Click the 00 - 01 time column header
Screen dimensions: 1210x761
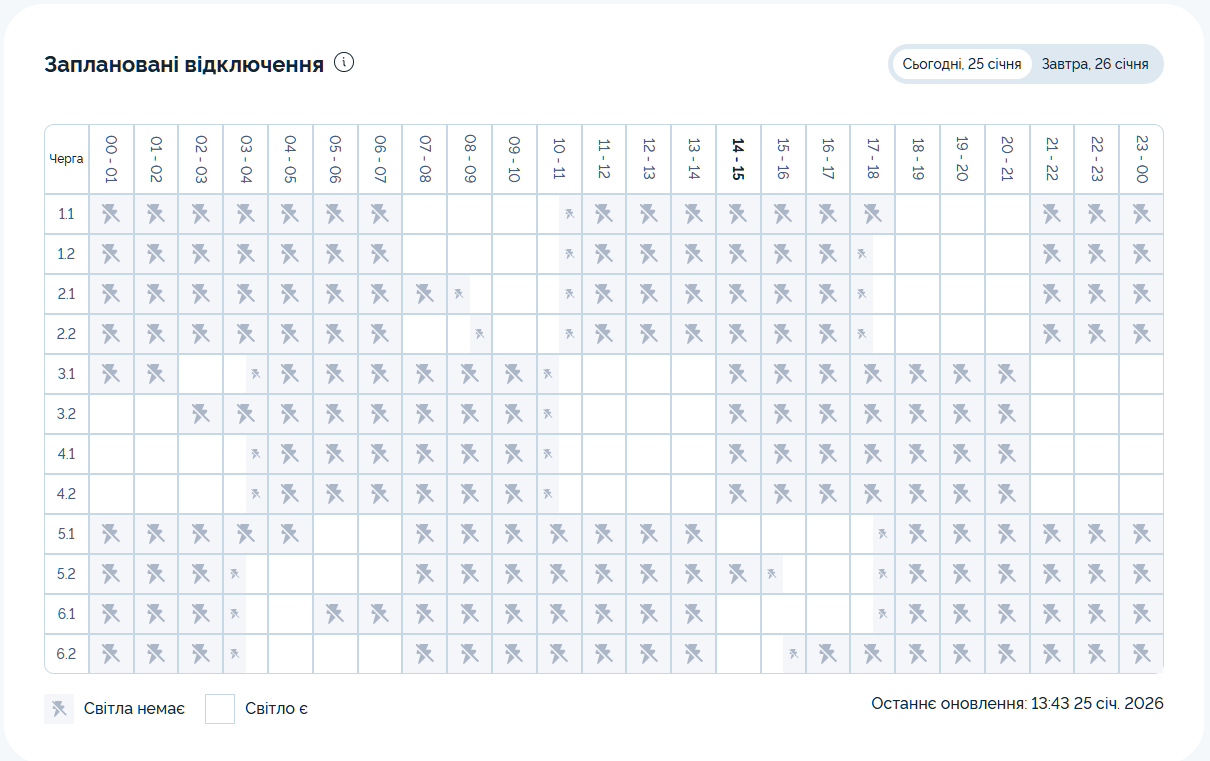(111, 159)
